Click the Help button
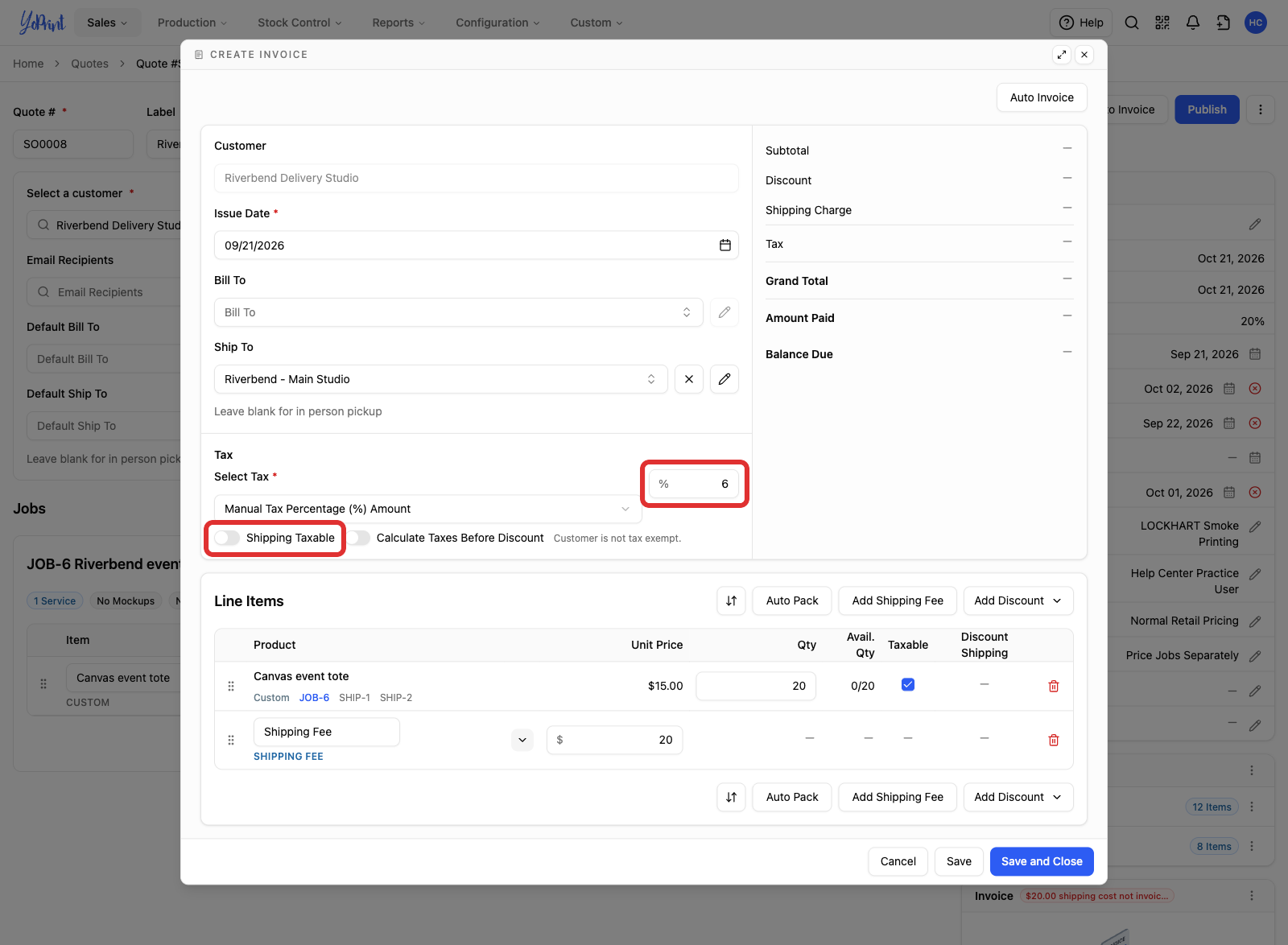This screenshot has height=945, width=1288. (x=1080, y=23)
